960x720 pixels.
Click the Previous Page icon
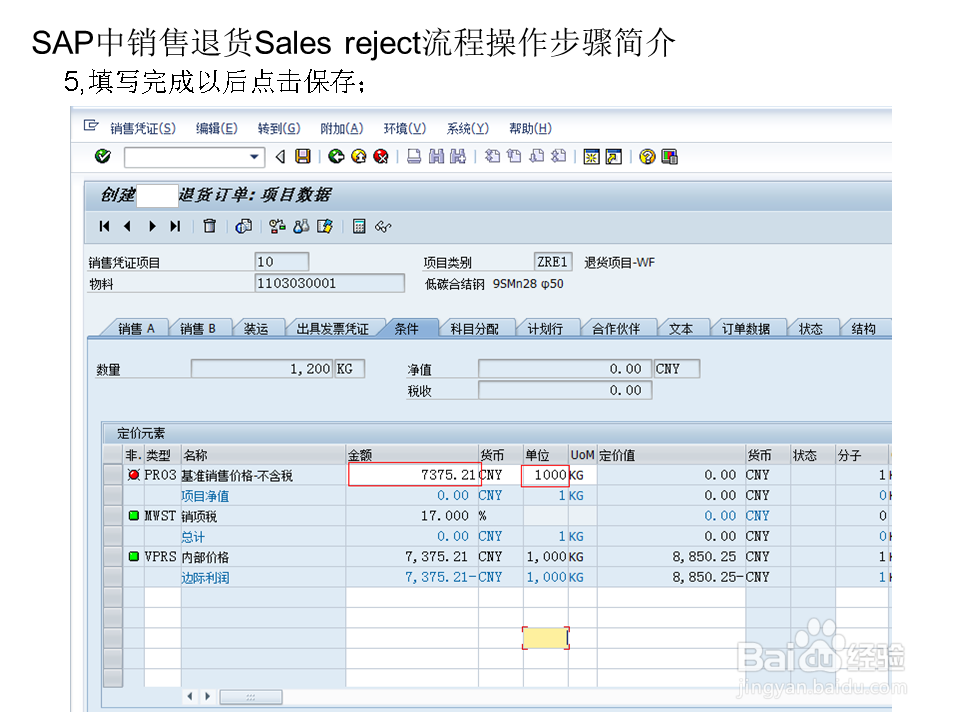pyautogui.click(x=514, y=157)
